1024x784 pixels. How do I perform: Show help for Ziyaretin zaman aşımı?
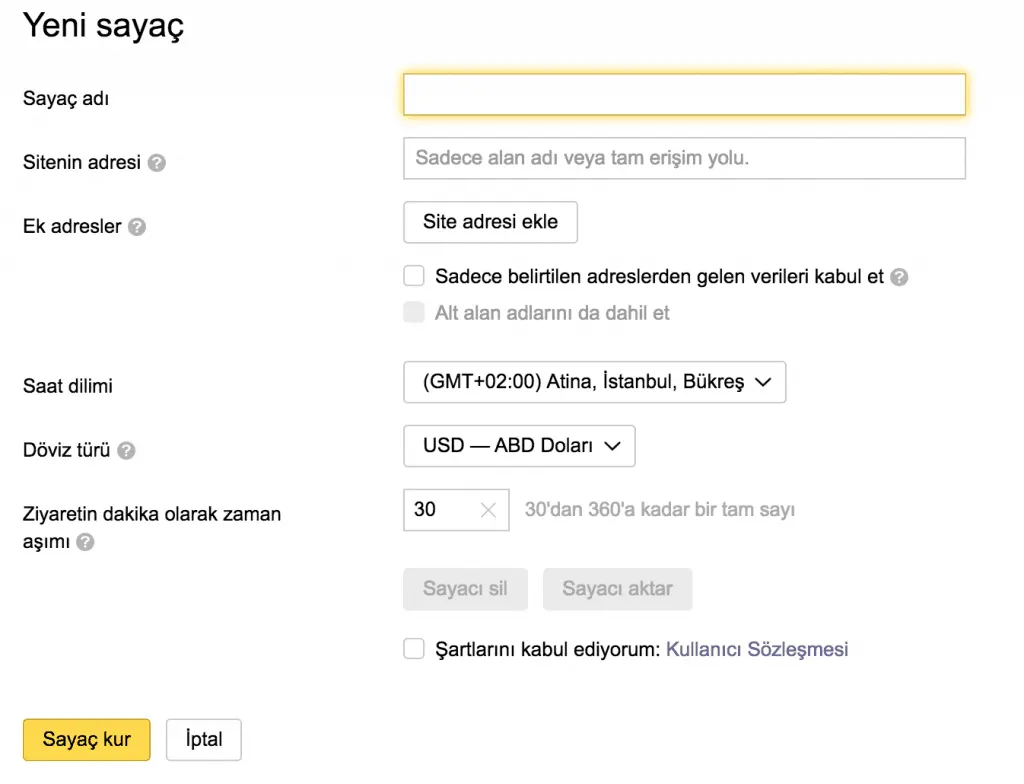point(86,542)
